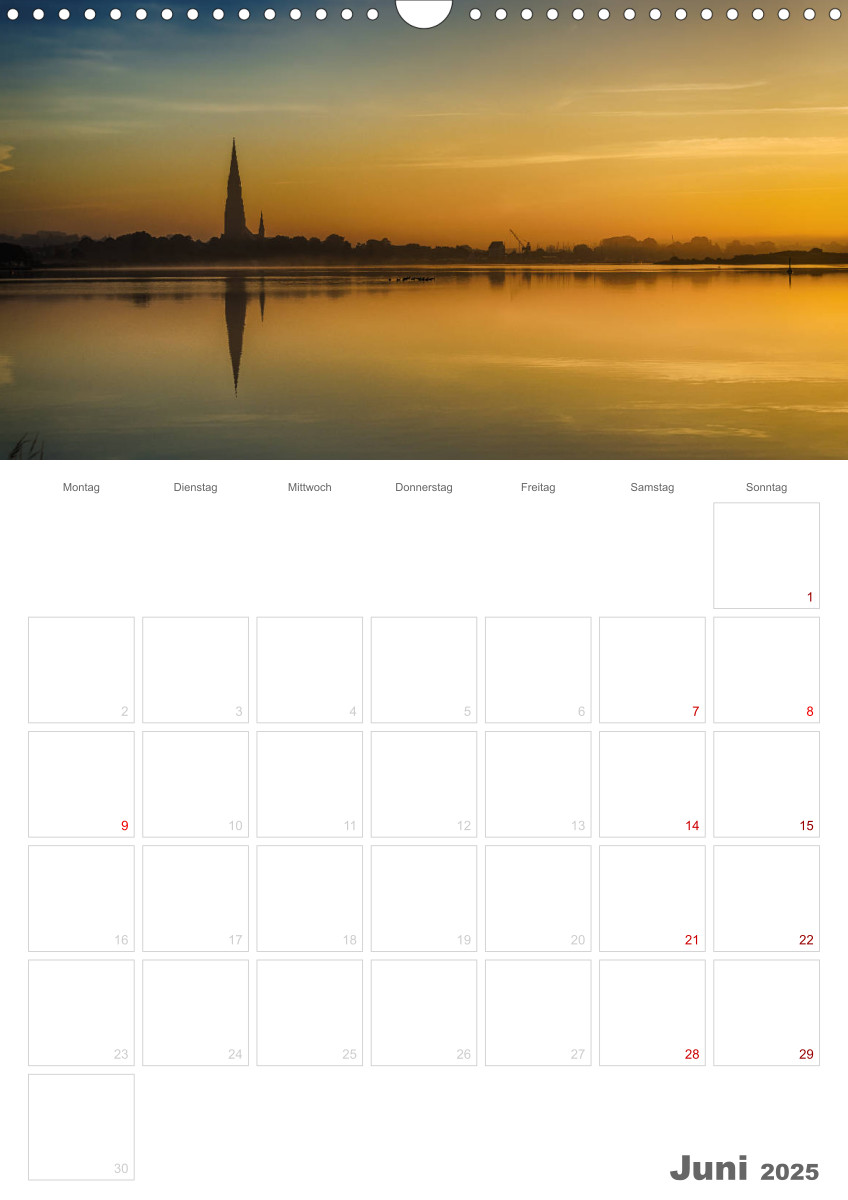The image size is (848, 1200).
Task: Click the day cell numbered 10
Action: 195,784
